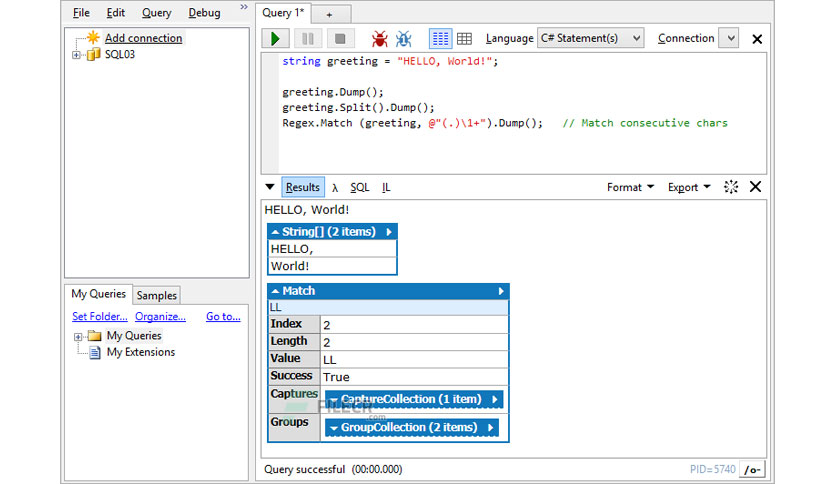Select the Query 1* tab
Image resolution: width=836 pixels, height=484 pixels.
[283, 13]
